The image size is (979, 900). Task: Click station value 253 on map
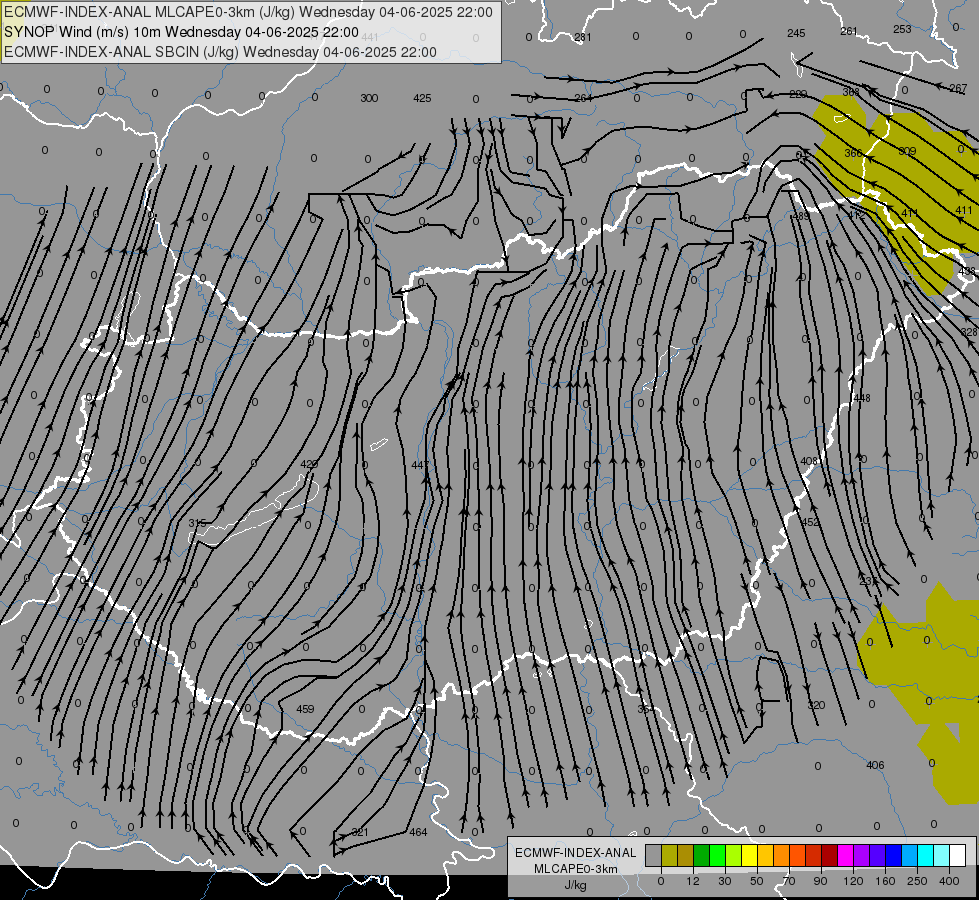tap(902, 29)
